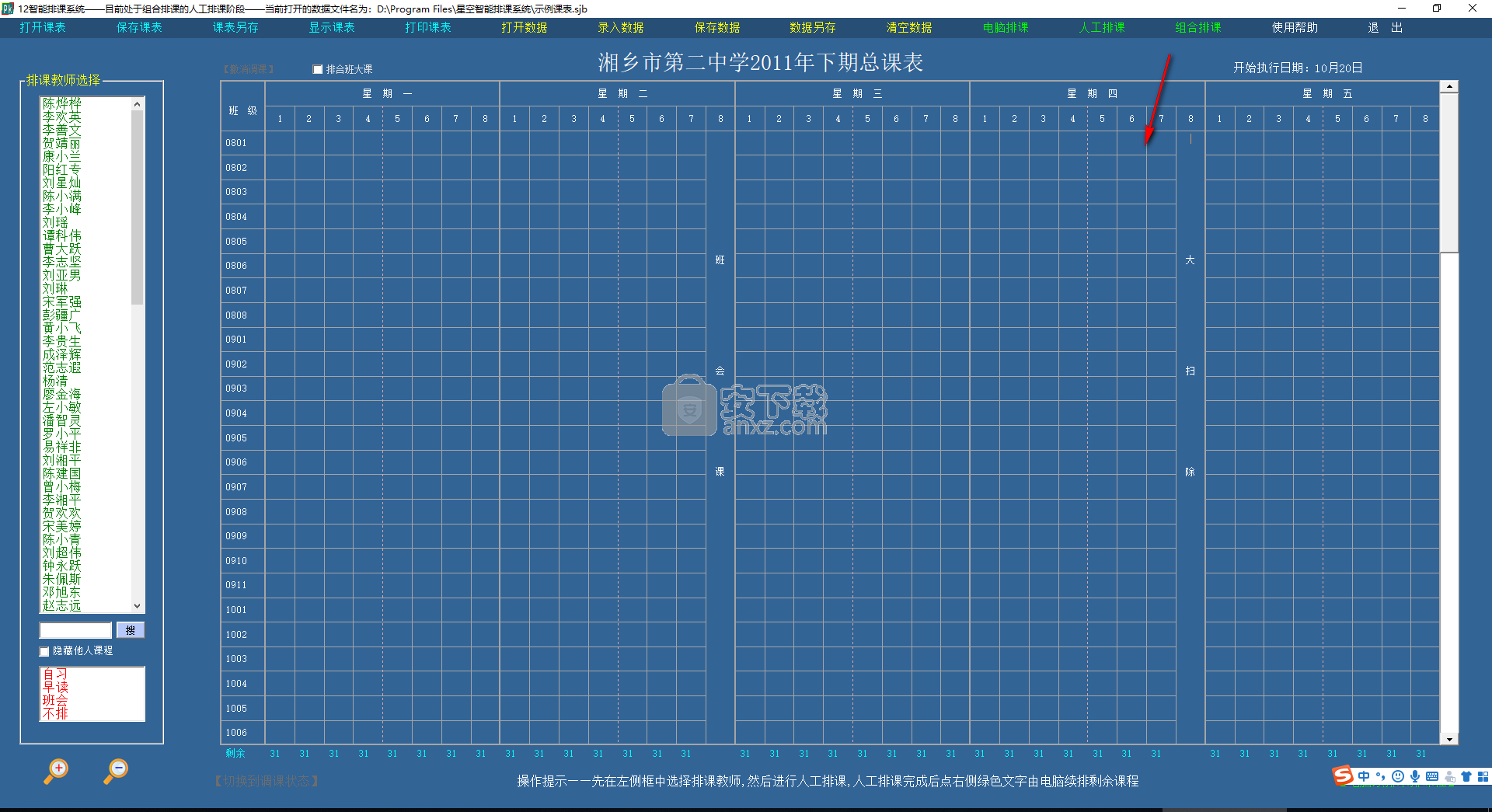Click the zoom-out magnifier icon

pyautogui.click(x=116, y=771)
